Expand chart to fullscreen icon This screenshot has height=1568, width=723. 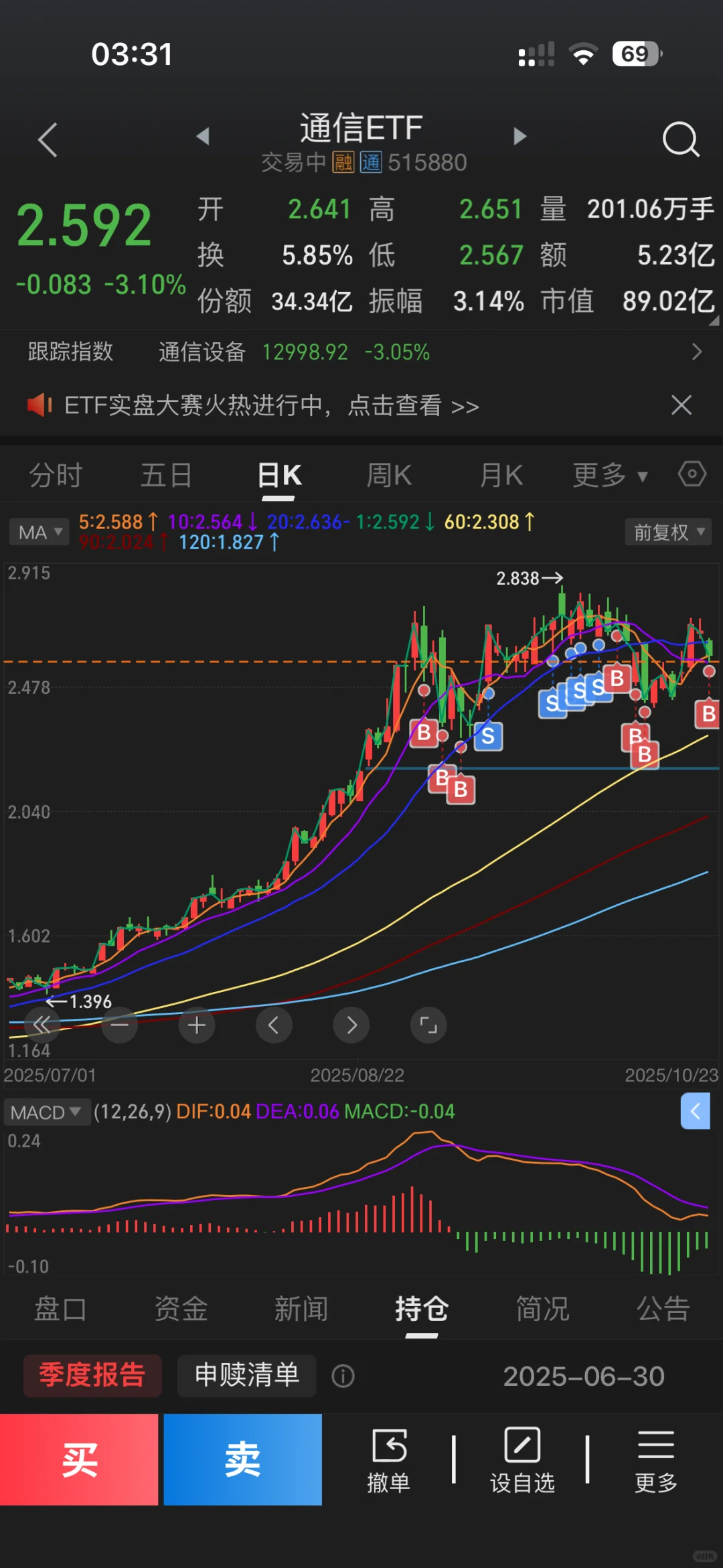(x=428, y=1025)
